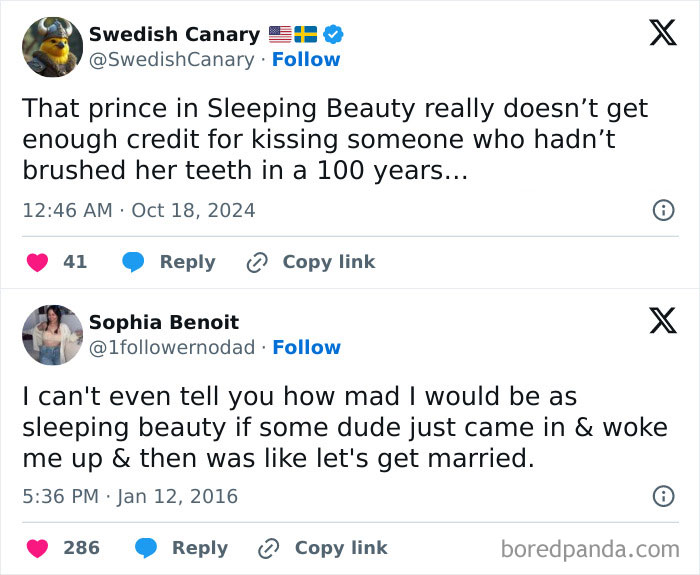The width and height of the screenshot is (700, 575).
Task: Click the 5:36 PM · Jan 12, 2016 timestamp
Action: click(130, 496)
